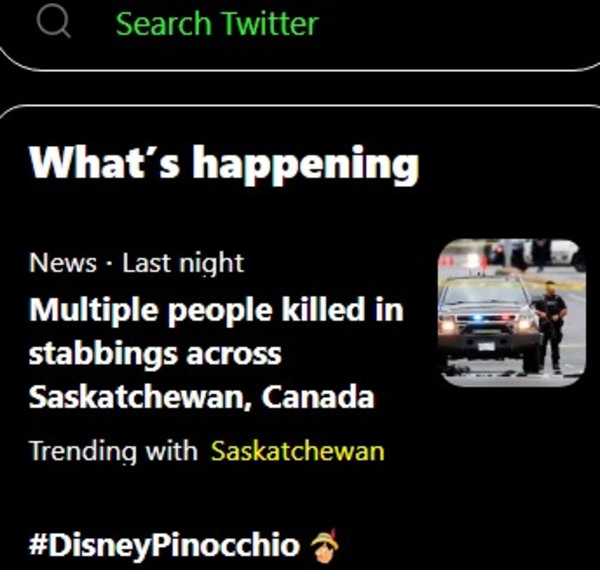Click the "News" category label
This screenshot has height=570, width=600.
coord(63,264)
